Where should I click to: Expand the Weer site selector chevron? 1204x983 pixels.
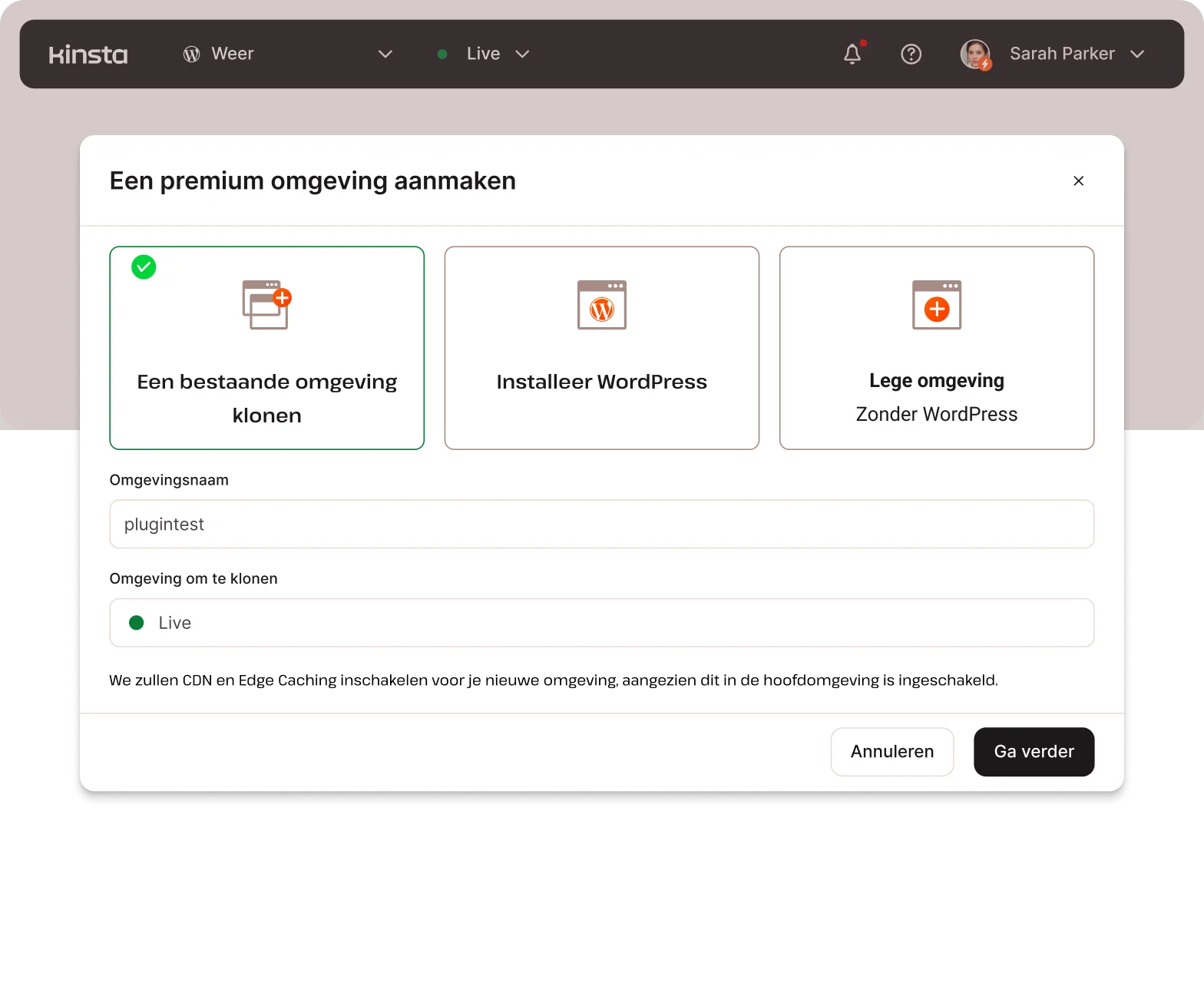385,54
